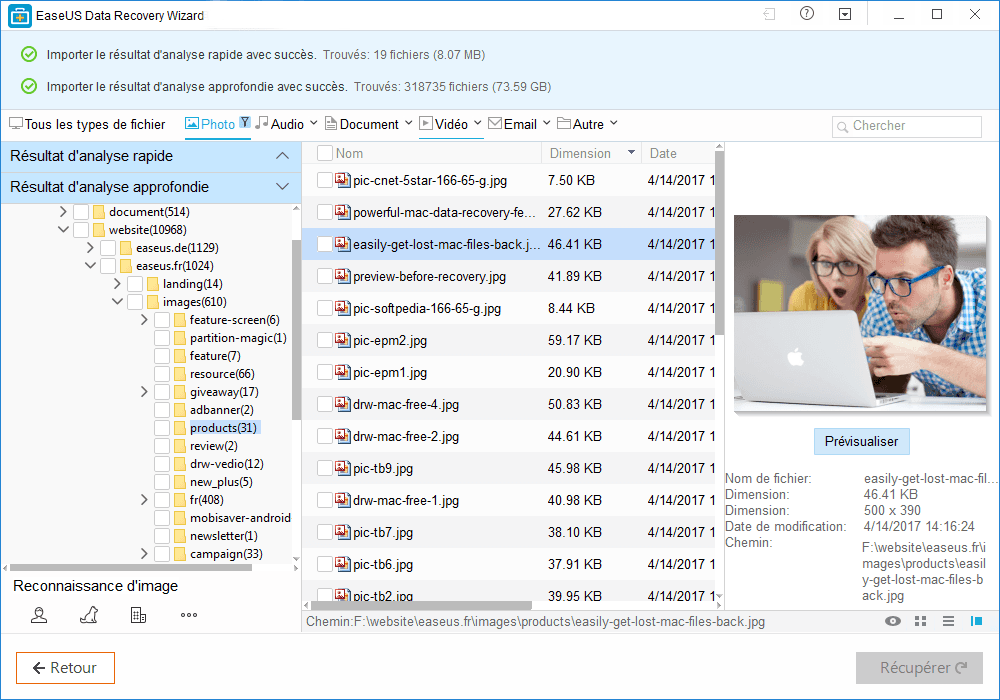
Task: Click the jpg icon of preview-before-recovery.jpg
Action: [x=343, y=275]
